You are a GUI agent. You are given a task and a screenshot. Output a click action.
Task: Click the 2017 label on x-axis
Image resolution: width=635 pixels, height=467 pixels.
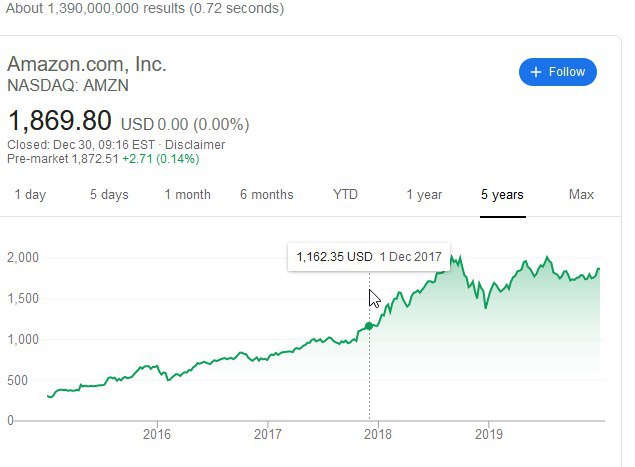click(268, 434)
